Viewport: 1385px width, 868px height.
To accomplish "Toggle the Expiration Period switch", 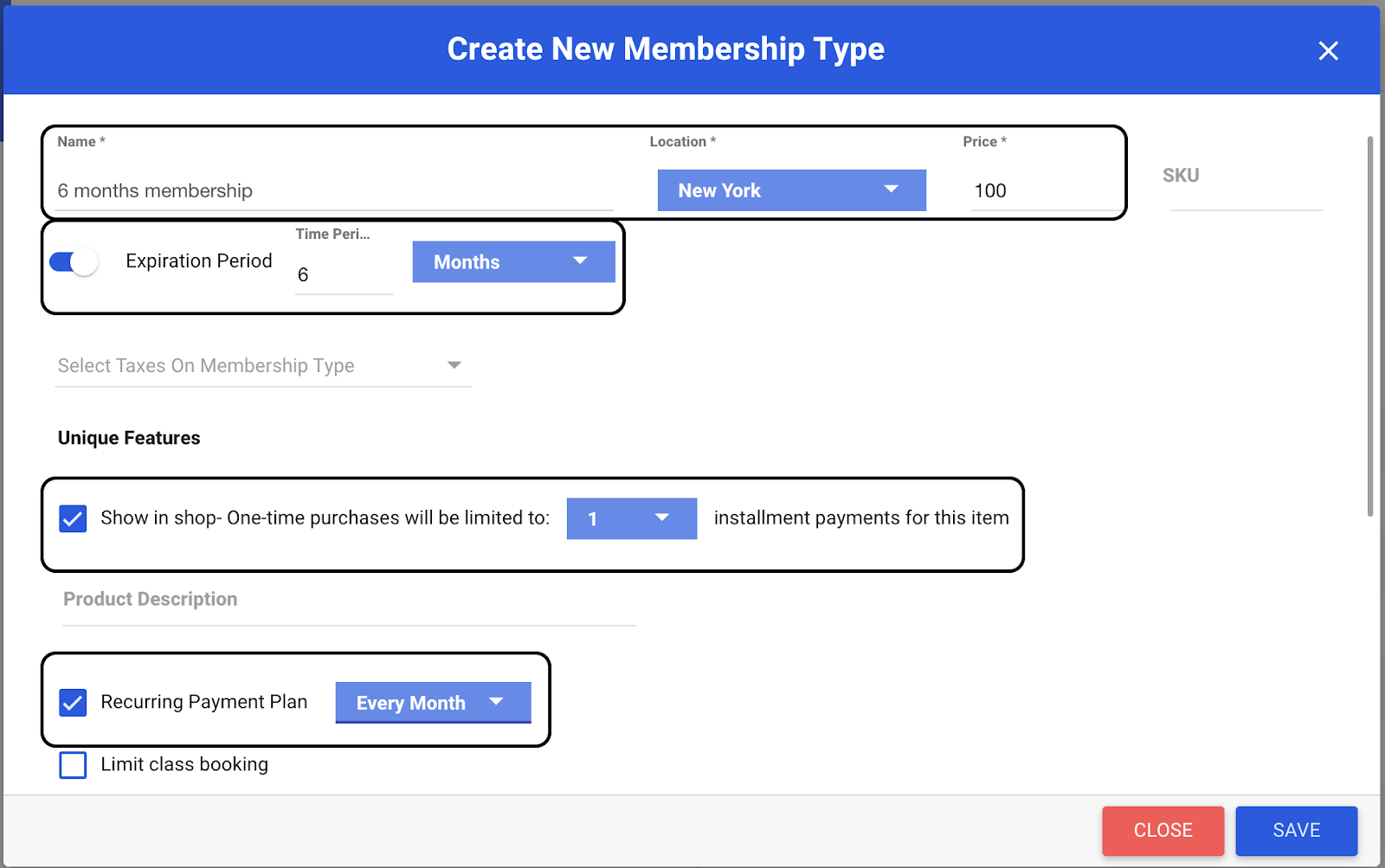I will point(74,261).
